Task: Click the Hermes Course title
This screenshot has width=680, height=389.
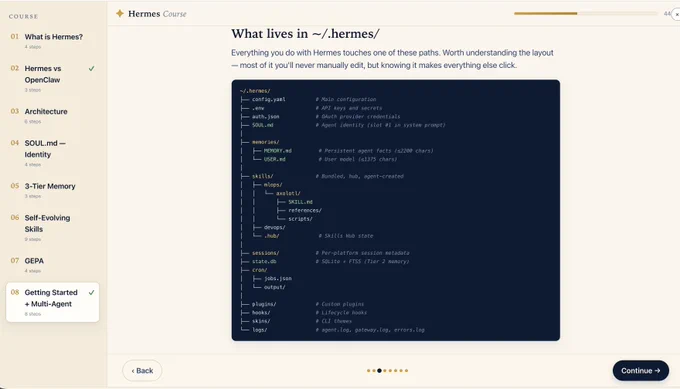Action: tap(157, 14)
